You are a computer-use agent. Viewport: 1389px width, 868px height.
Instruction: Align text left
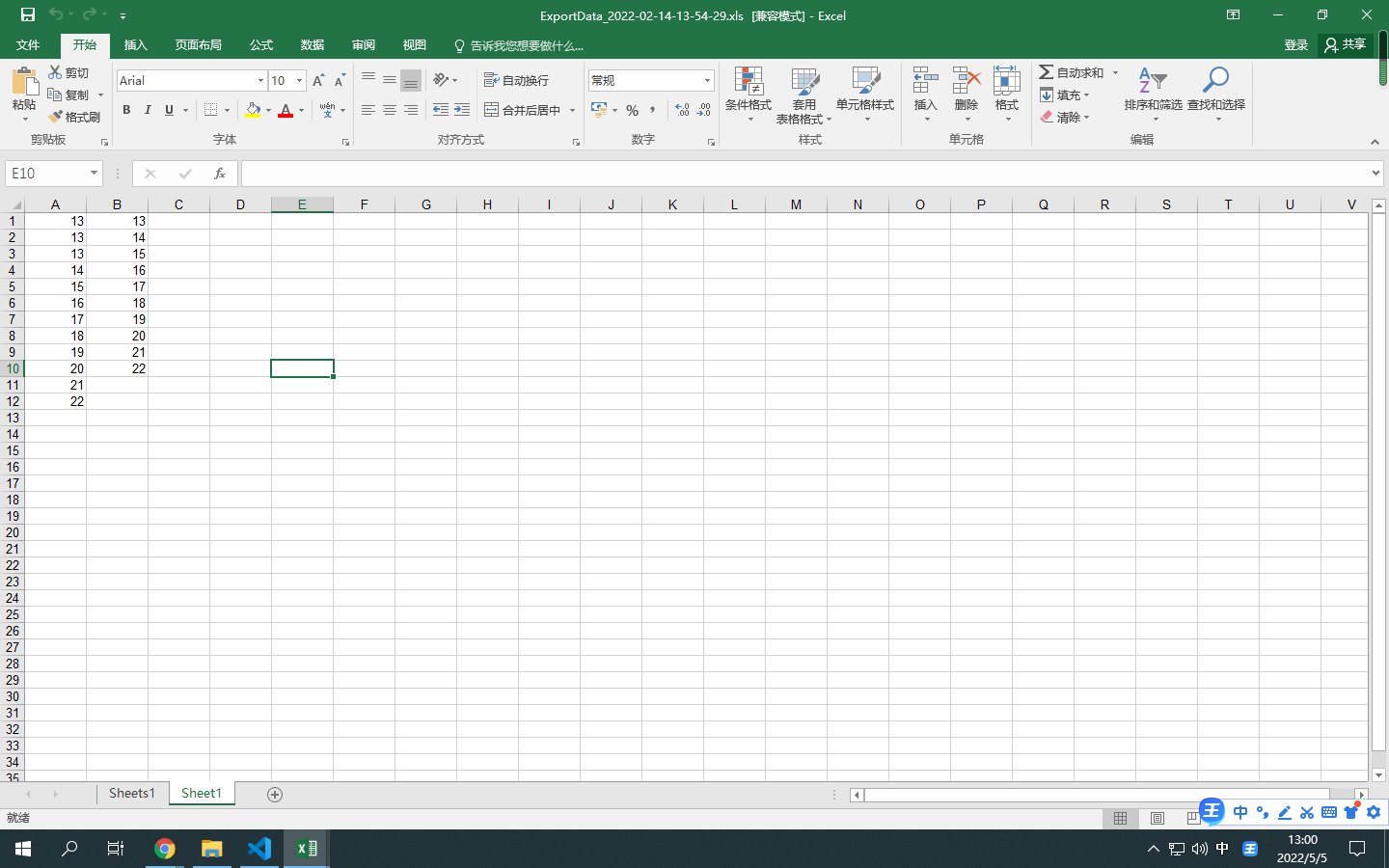(x=368, y=110)
